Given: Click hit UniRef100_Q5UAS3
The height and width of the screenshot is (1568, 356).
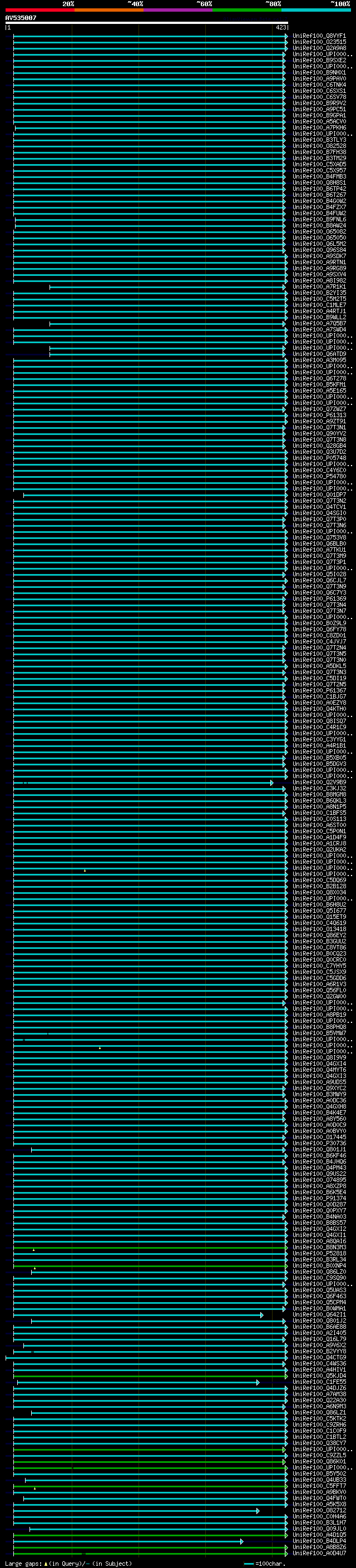Looking at the screenshot, I should pyautogui.click(x=319, y=1290).
